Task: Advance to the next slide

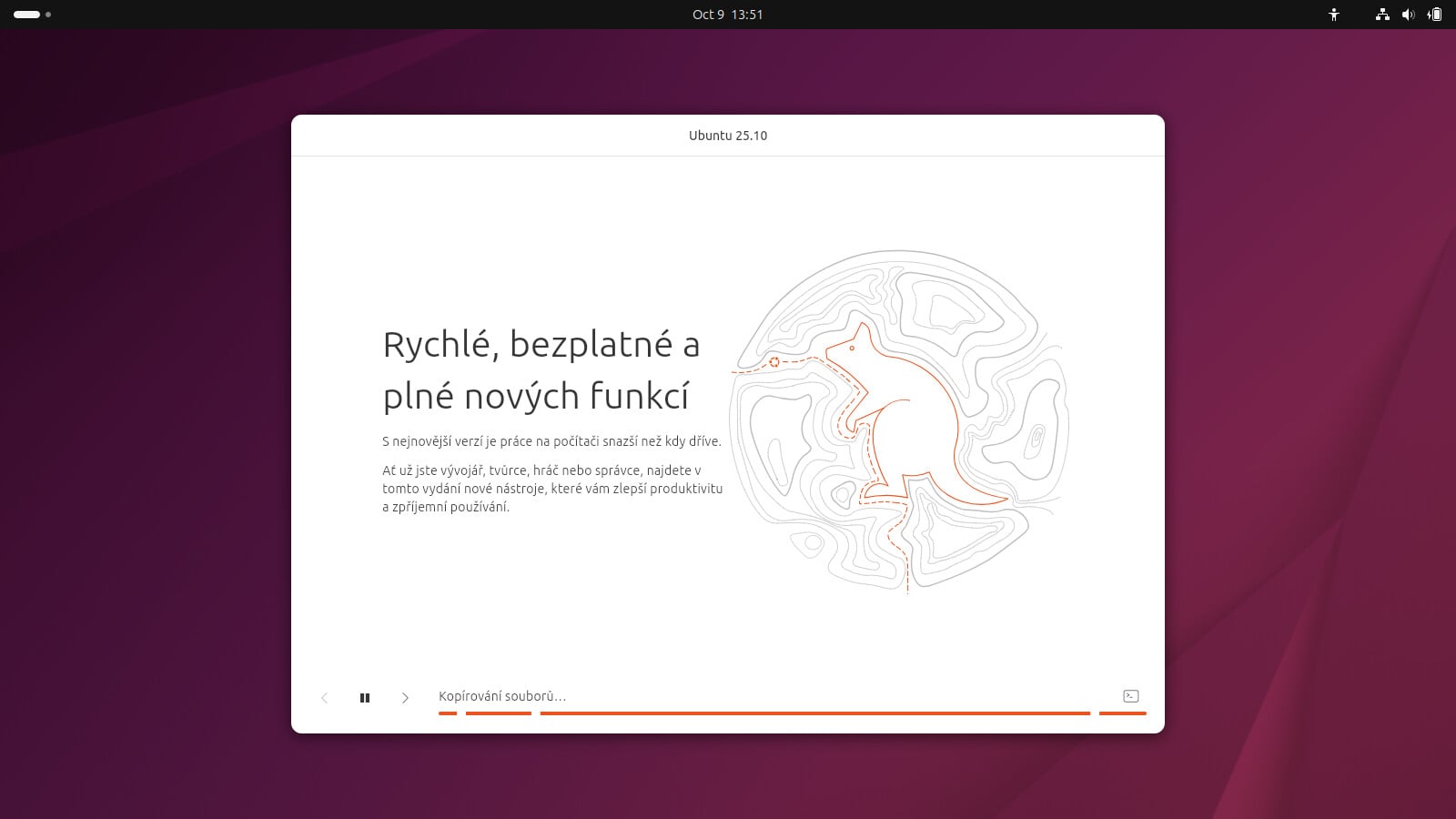Action: coord(405,698)
